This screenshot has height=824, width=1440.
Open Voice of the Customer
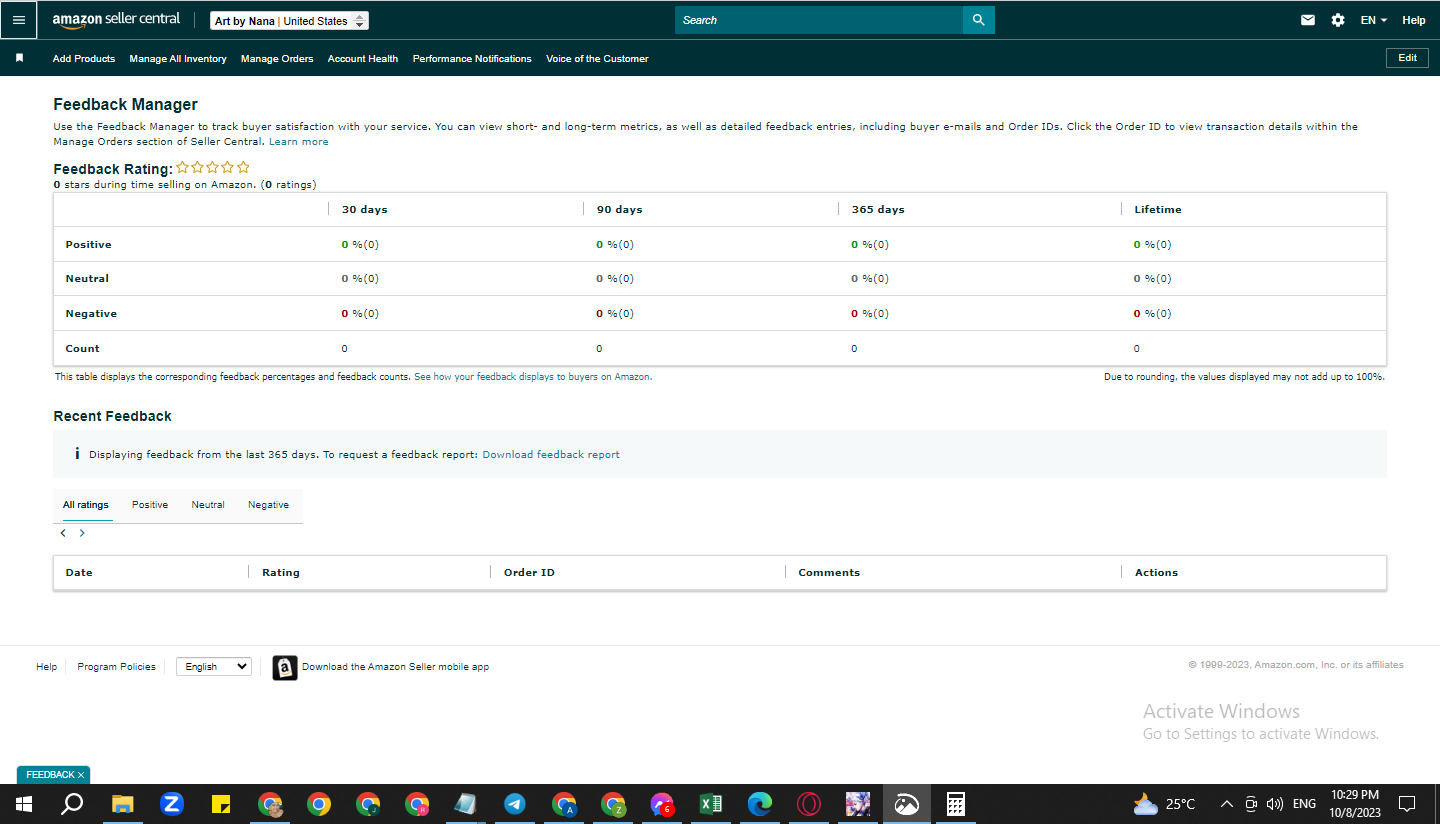tap(597, 59)
